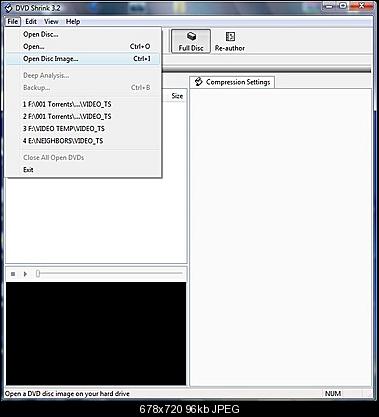Screen dimensions: 379x417
Task: Select Open Disc Image... menu entry
Action: (x=83, y=59)
